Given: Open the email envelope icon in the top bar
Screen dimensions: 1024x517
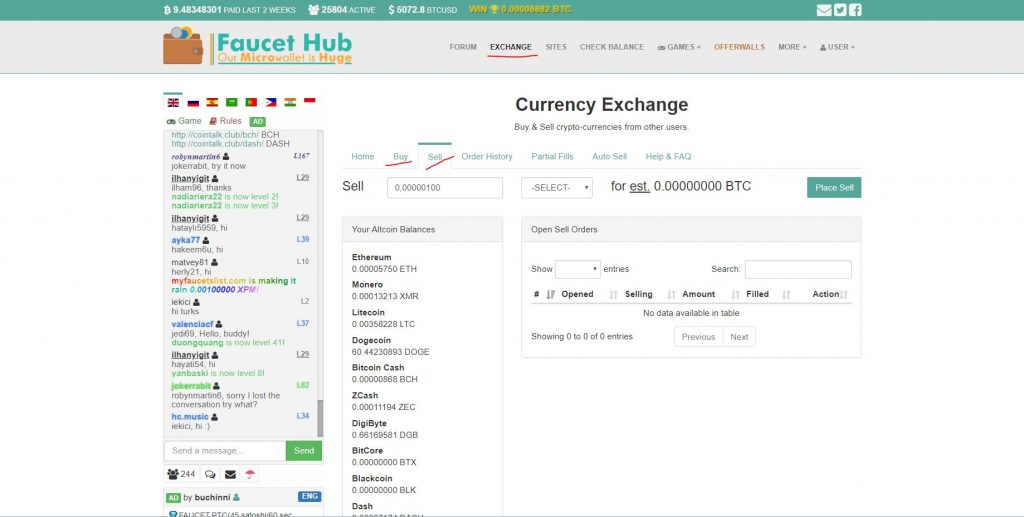Looking at the screenshot, I should tap(824, 10).
